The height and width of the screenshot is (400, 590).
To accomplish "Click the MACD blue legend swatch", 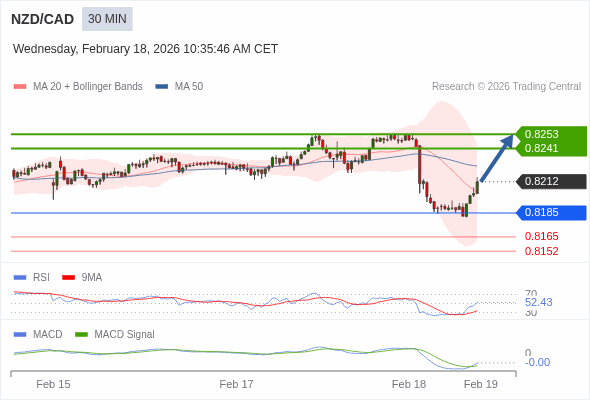I will click(x=20, y=335).
